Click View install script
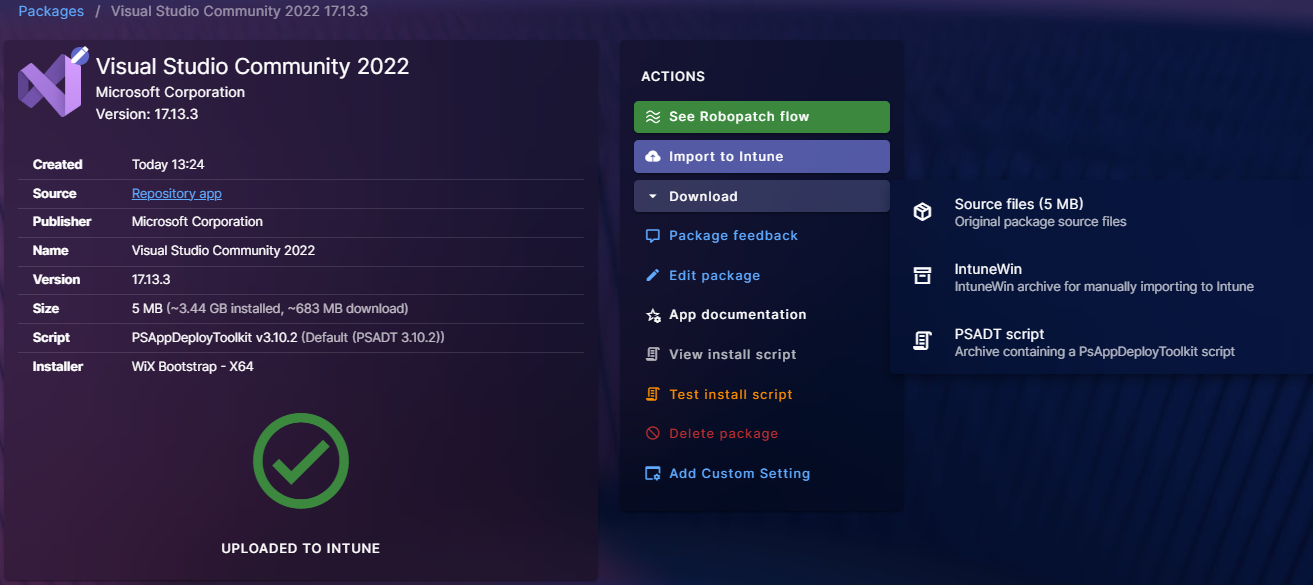 [732, 355]
